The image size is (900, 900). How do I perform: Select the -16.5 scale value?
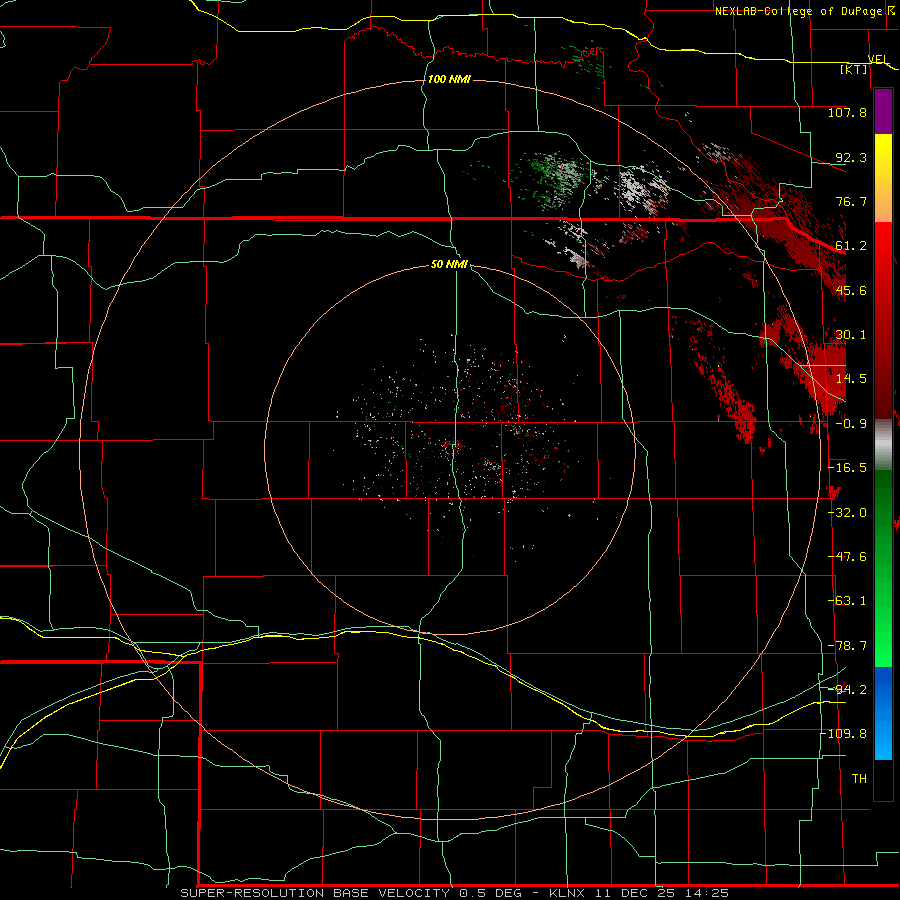(847, 468)
